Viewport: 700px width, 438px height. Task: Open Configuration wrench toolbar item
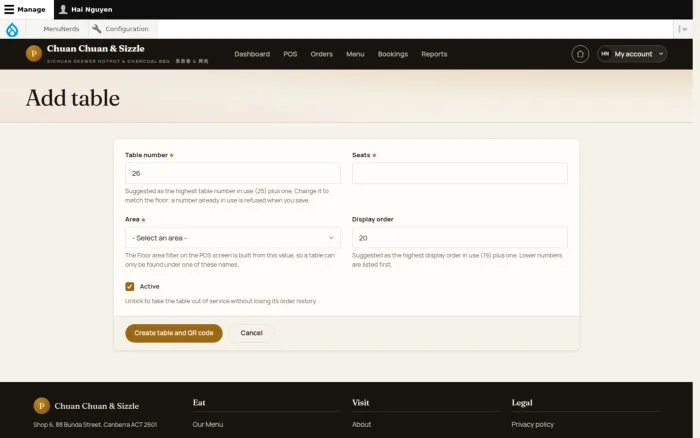[x=121, y=29]
